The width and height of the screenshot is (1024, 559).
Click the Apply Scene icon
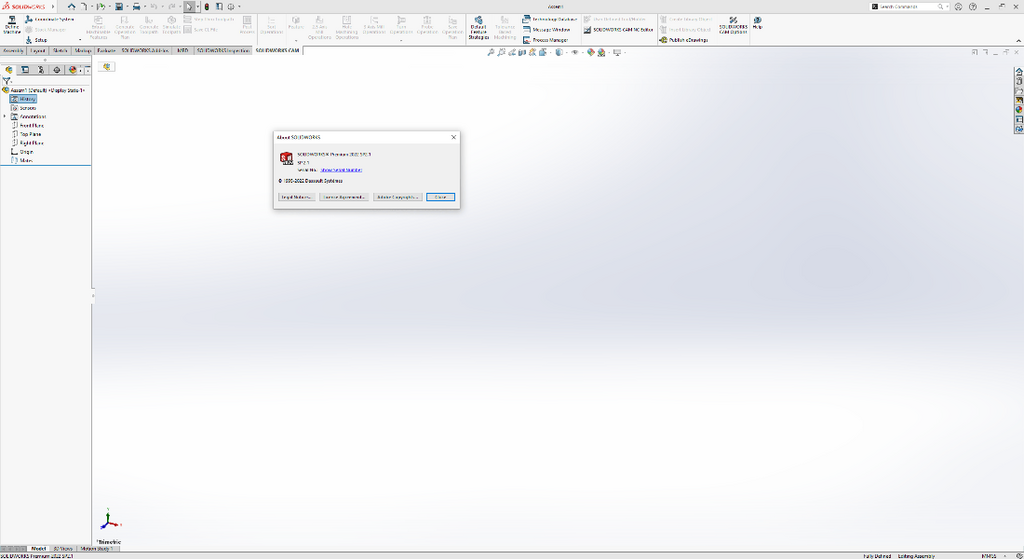point(601,52)
